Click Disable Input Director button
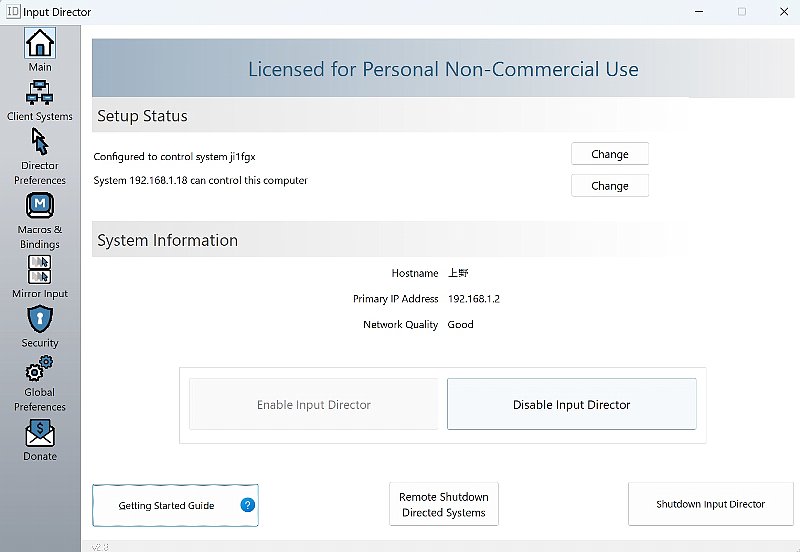Viewport: 800px width, 552px height. coord(571,405)
